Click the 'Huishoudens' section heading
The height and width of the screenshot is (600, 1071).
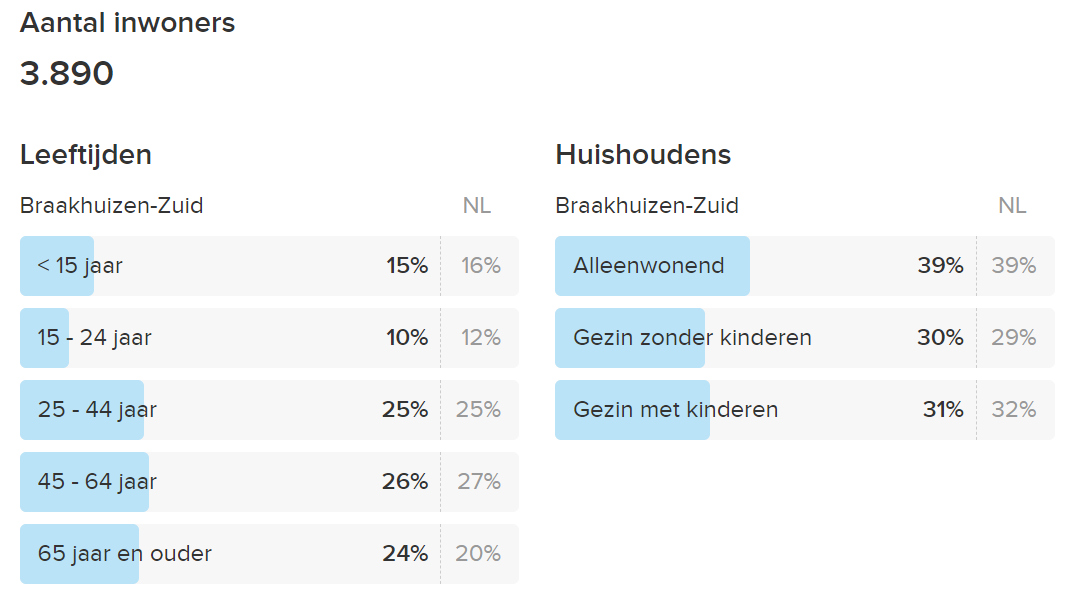643,155
